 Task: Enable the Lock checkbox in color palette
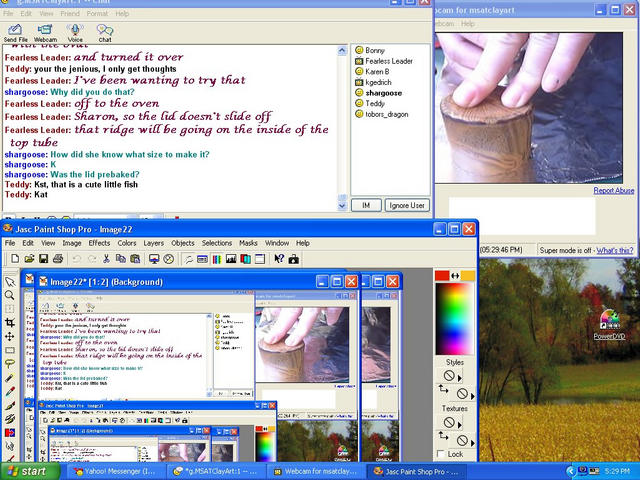coord(440,453)
